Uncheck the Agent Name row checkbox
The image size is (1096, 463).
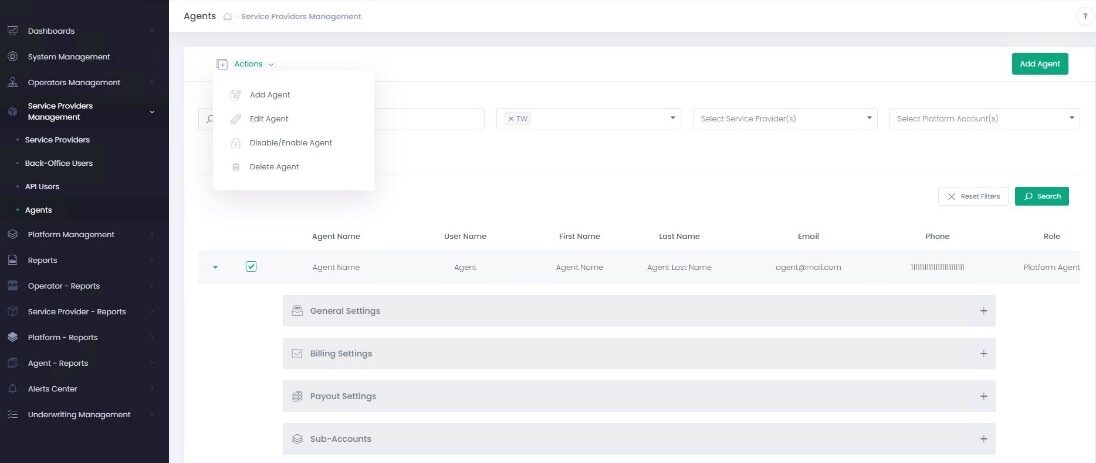(x=251, y=267)
